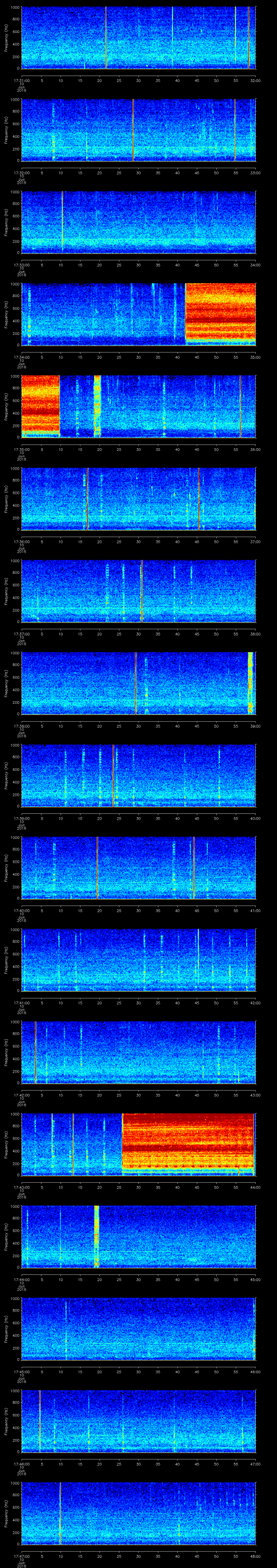
Task: Click the red noise block starting at 17:35:00
Action: pos(40,405)
